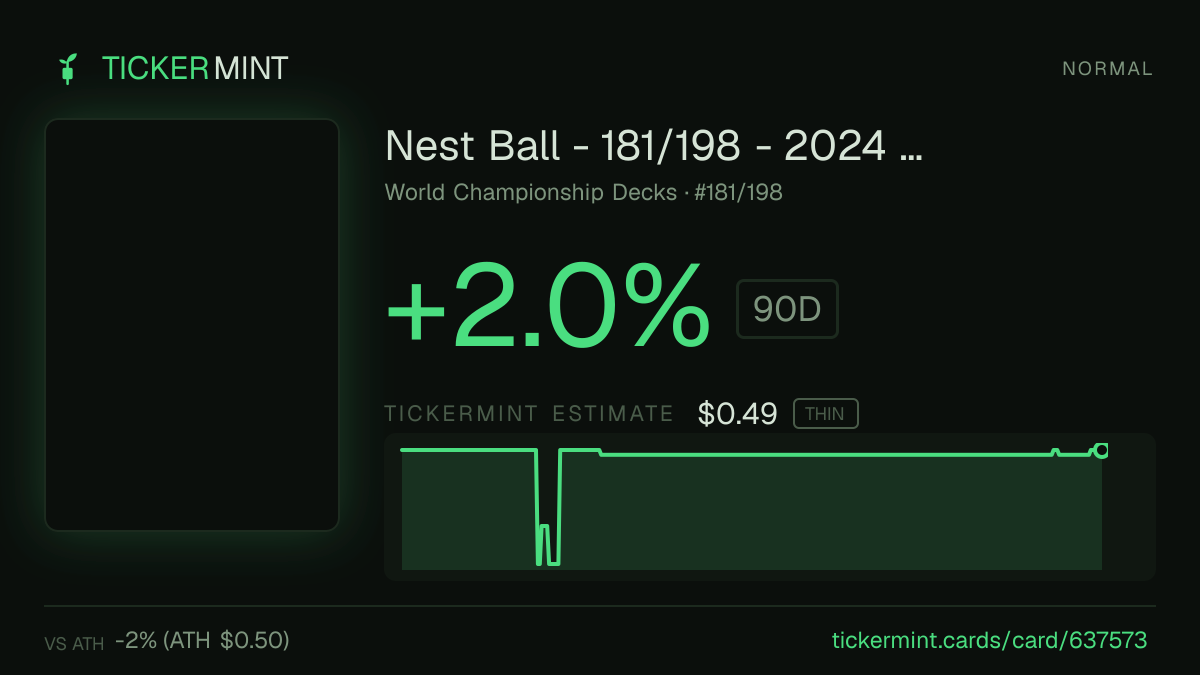The width and height of the screenshot is (1200, 675).
Task: Click the TICKERMINT brand name text
Action: 195,68
